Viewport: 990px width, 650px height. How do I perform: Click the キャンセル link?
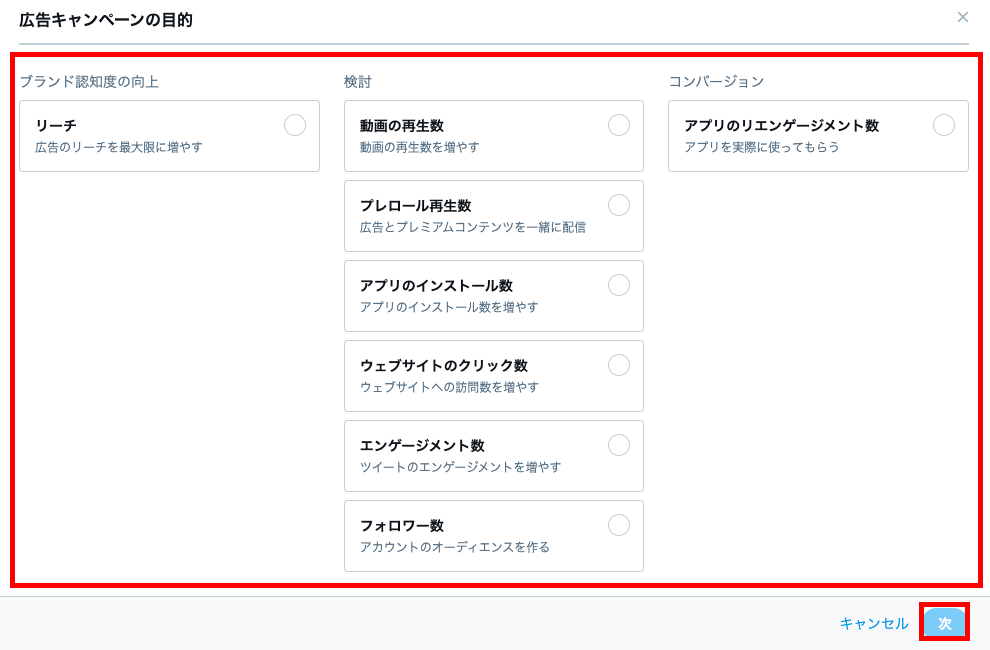click(873, 623)
